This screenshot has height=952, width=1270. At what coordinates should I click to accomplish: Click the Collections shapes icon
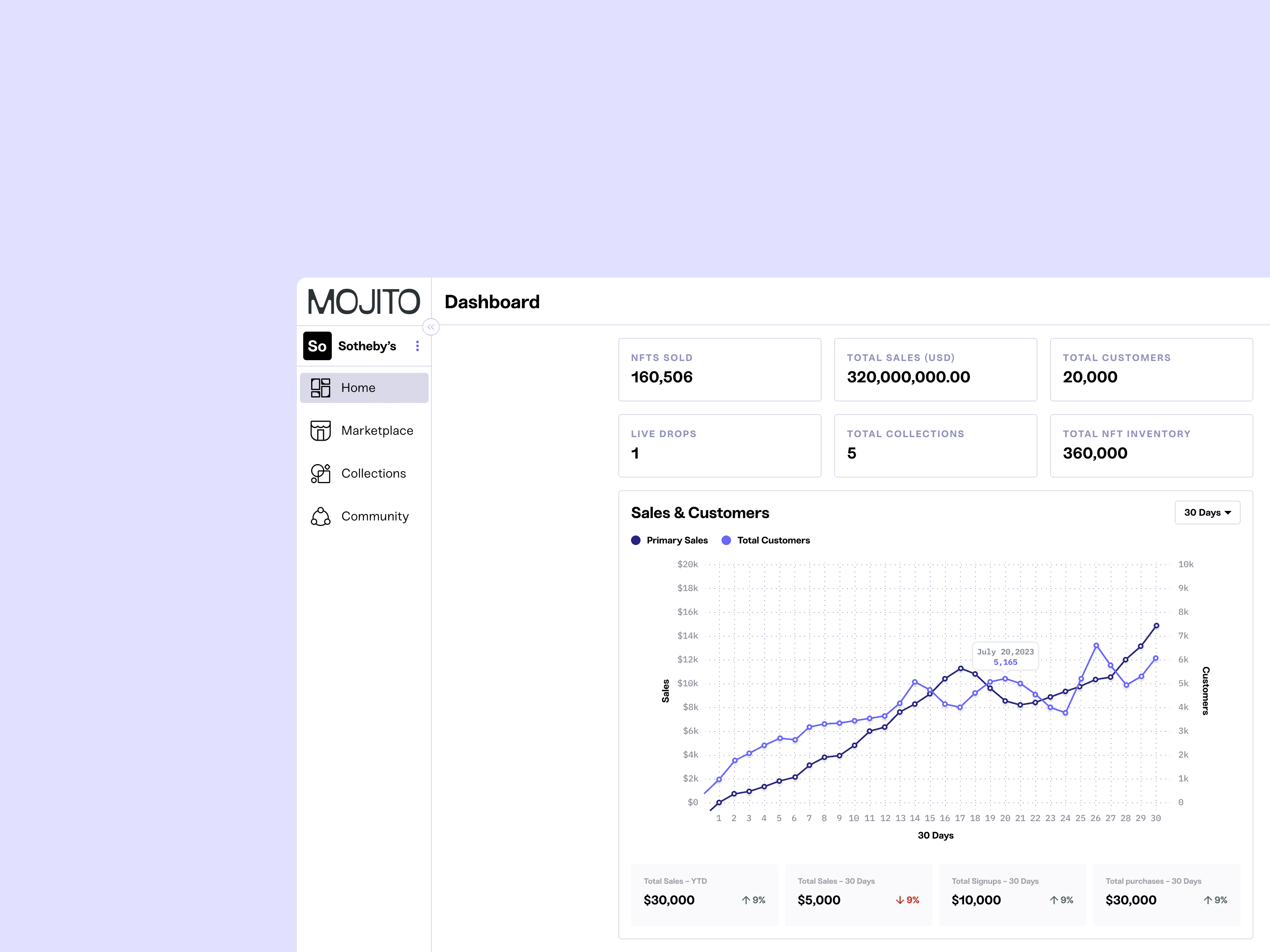[x=320, y=473]
